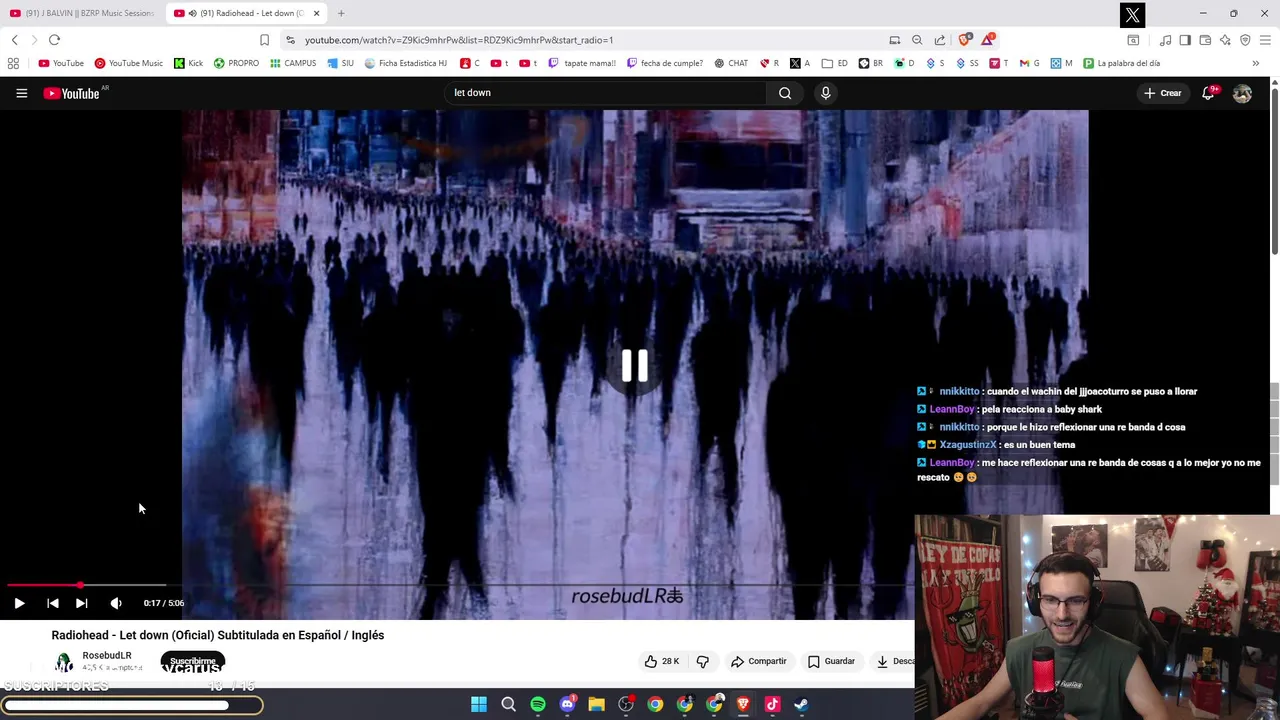Open the 'fecha de cumple?' bookmark

(665, 63)
